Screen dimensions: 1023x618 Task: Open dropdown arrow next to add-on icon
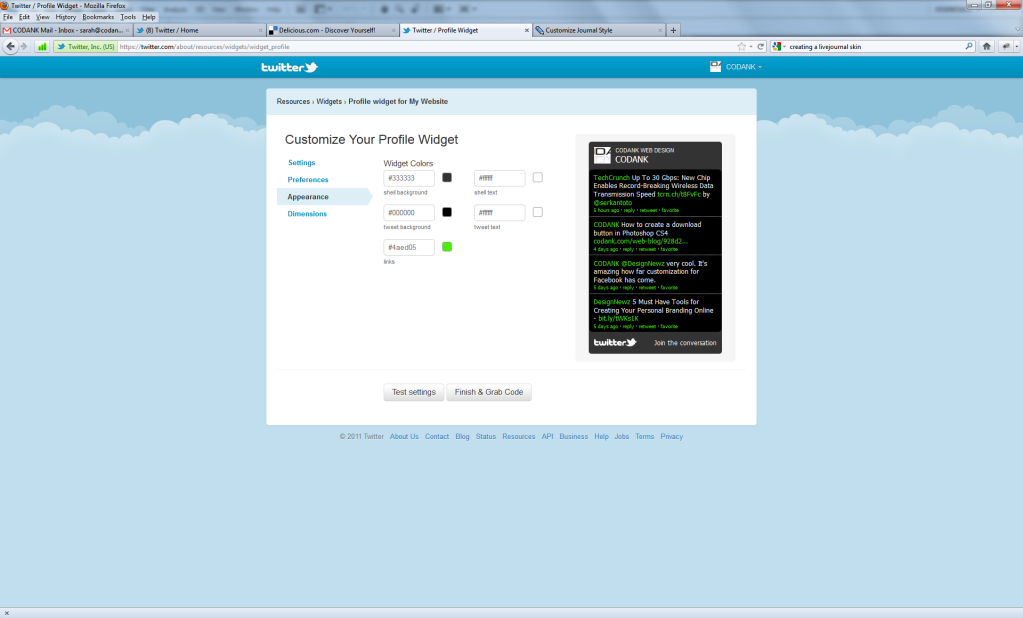pyautogui.click(x=1016, y=46)
